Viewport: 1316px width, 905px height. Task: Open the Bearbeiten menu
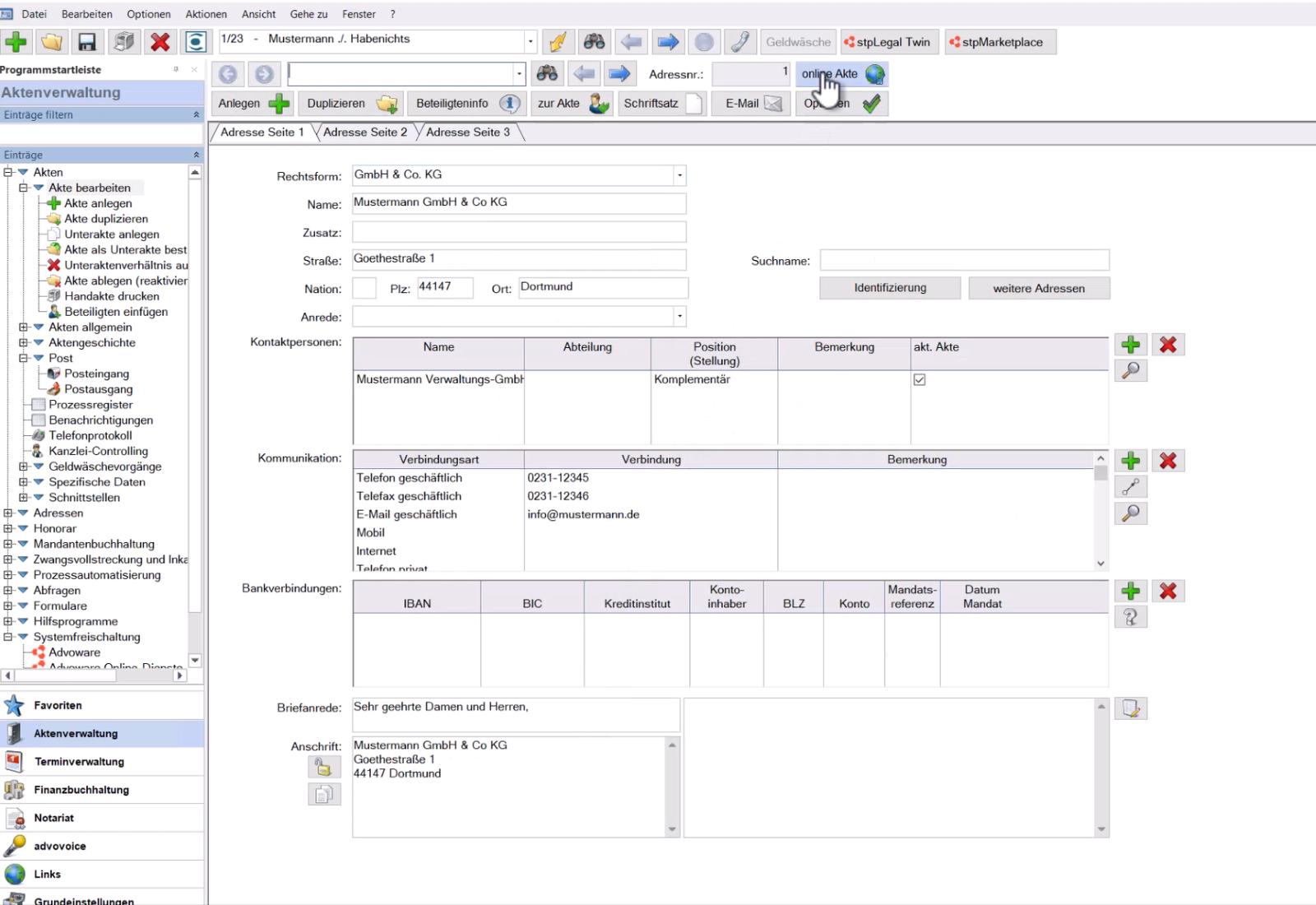(x=86, y=14)
